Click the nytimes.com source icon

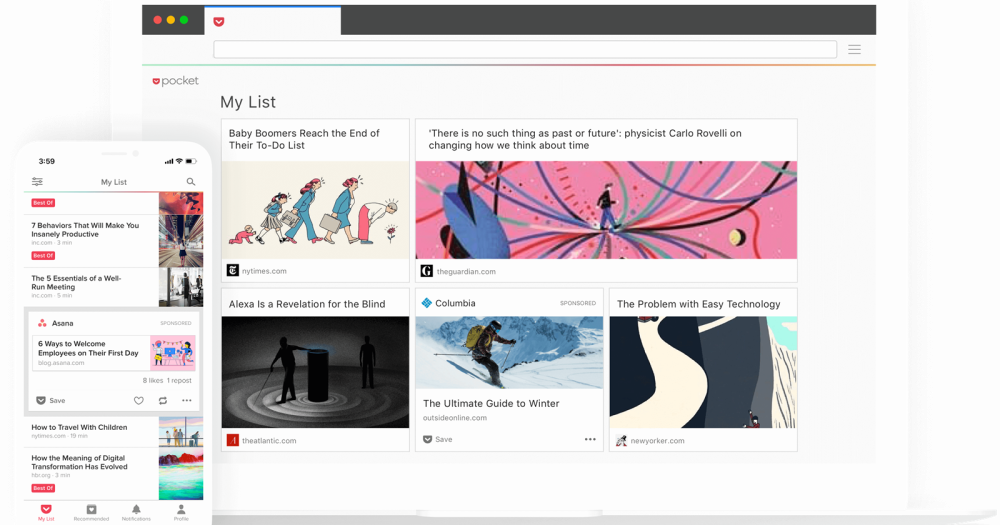233,270
